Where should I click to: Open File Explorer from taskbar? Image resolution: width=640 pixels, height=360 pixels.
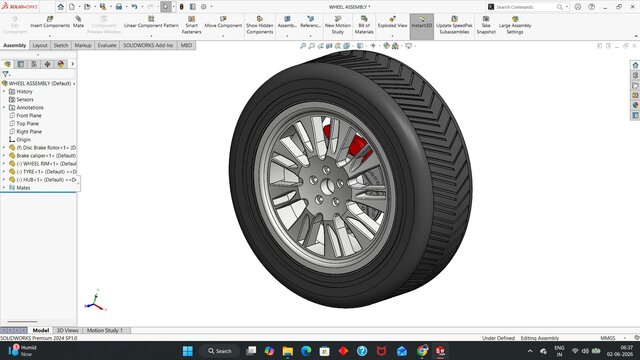click(287, 351)
